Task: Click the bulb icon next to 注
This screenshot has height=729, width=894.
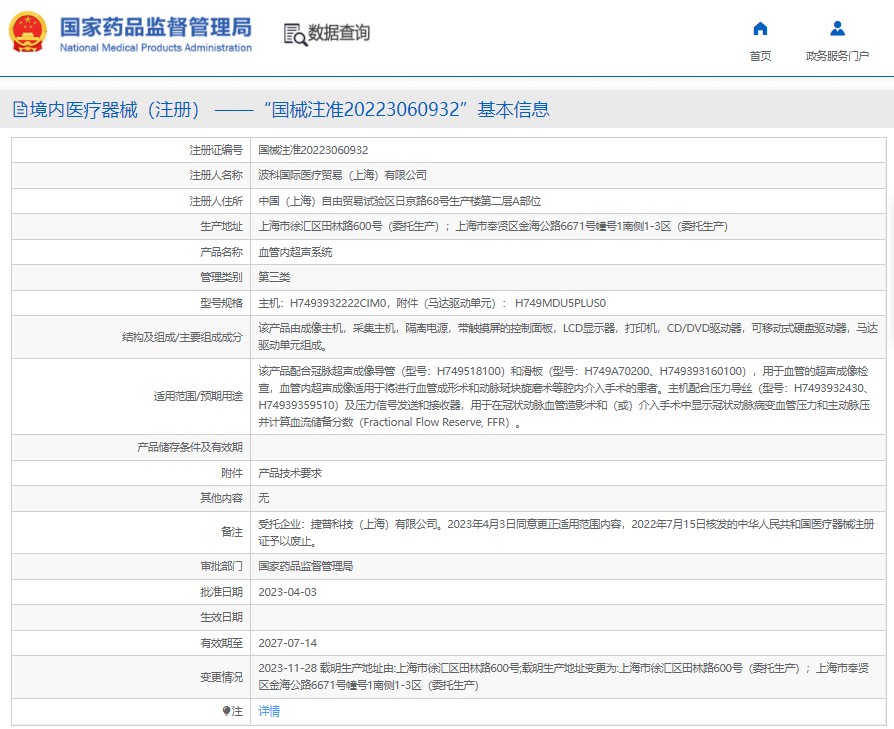Action: tap(226, 711)
